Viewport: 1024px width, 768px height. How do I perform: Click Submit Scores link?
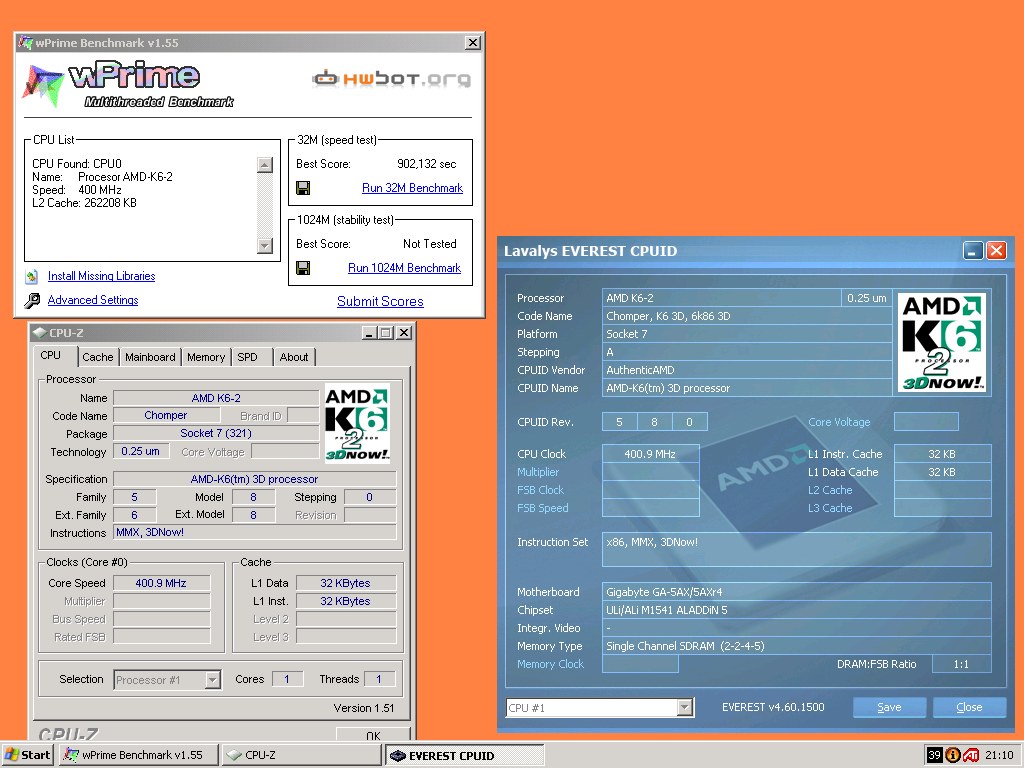click(380, 302)
